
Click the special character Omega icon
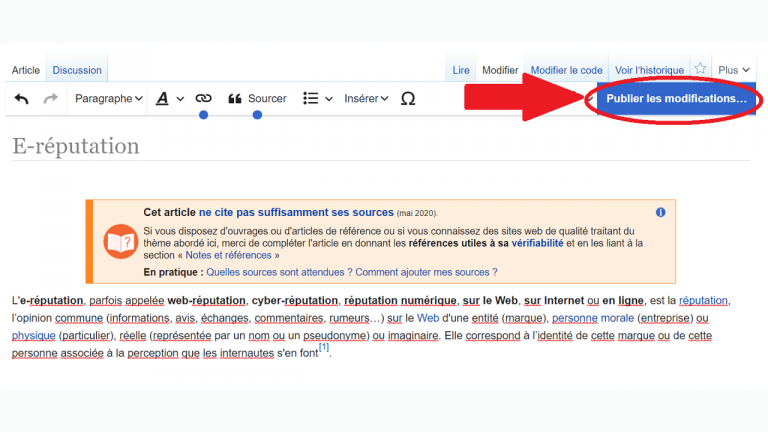pos(408,99)
